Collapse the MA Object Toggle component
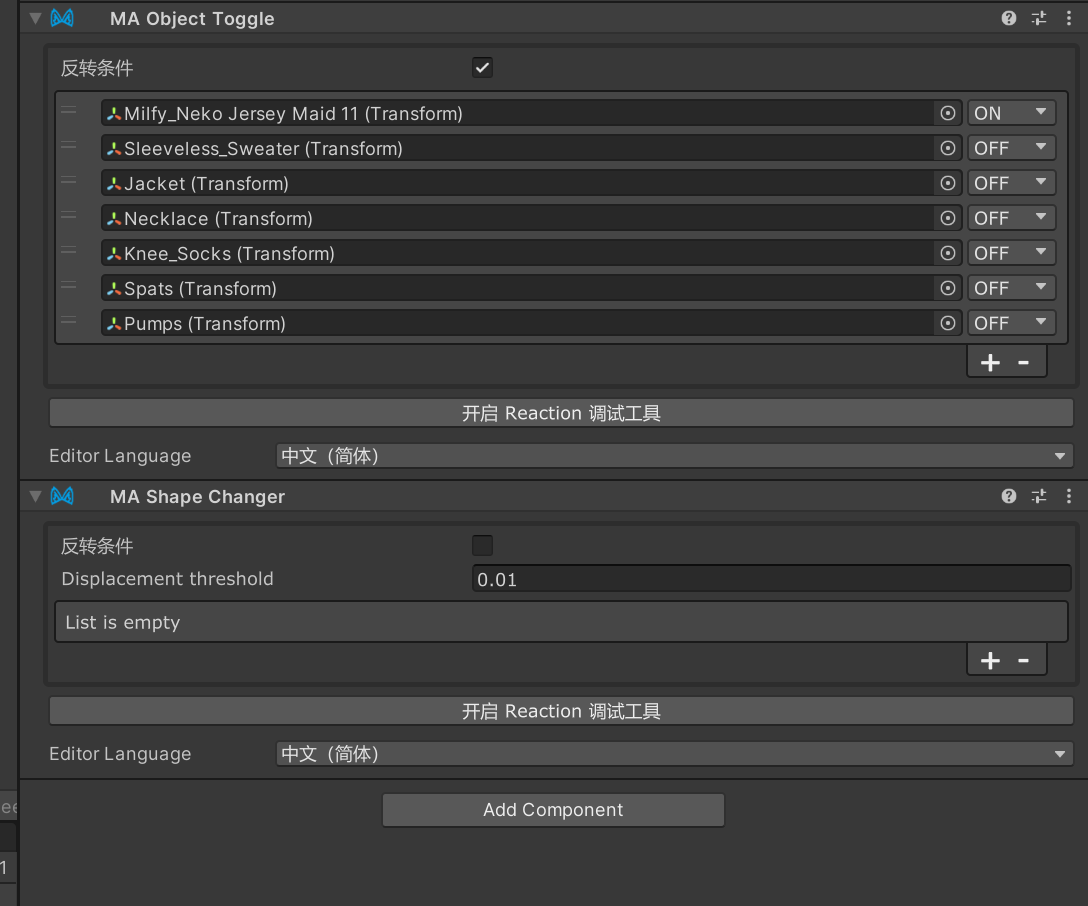 [36, 18]
